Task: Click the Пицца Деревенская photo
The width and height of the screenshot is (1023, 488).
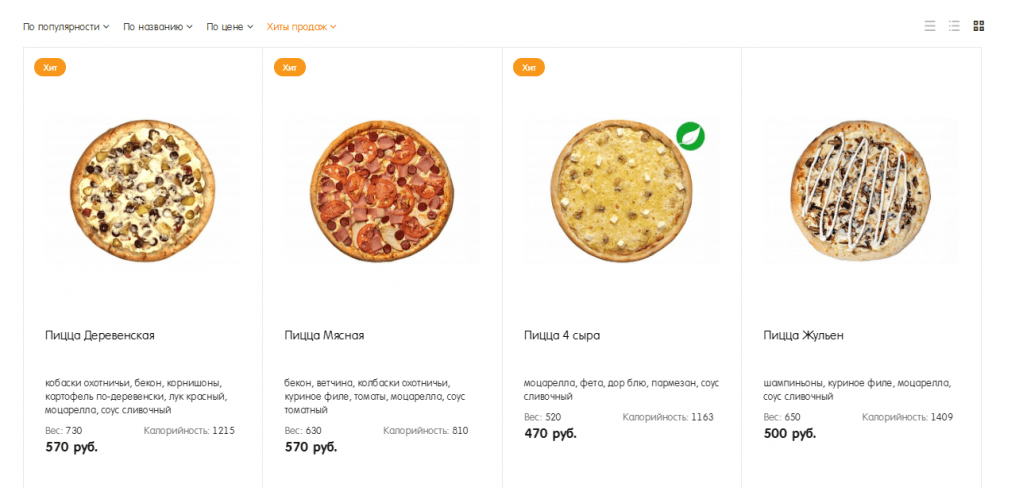Action: 142,190
